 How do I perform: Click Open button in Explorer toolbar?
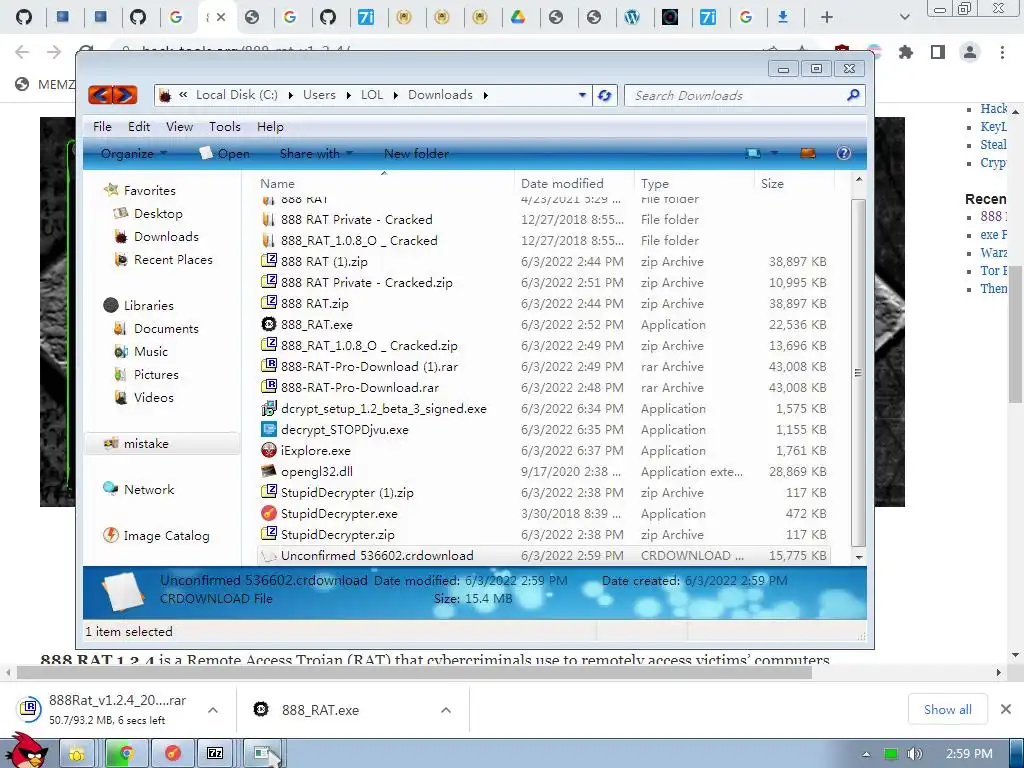coord(225,153)
